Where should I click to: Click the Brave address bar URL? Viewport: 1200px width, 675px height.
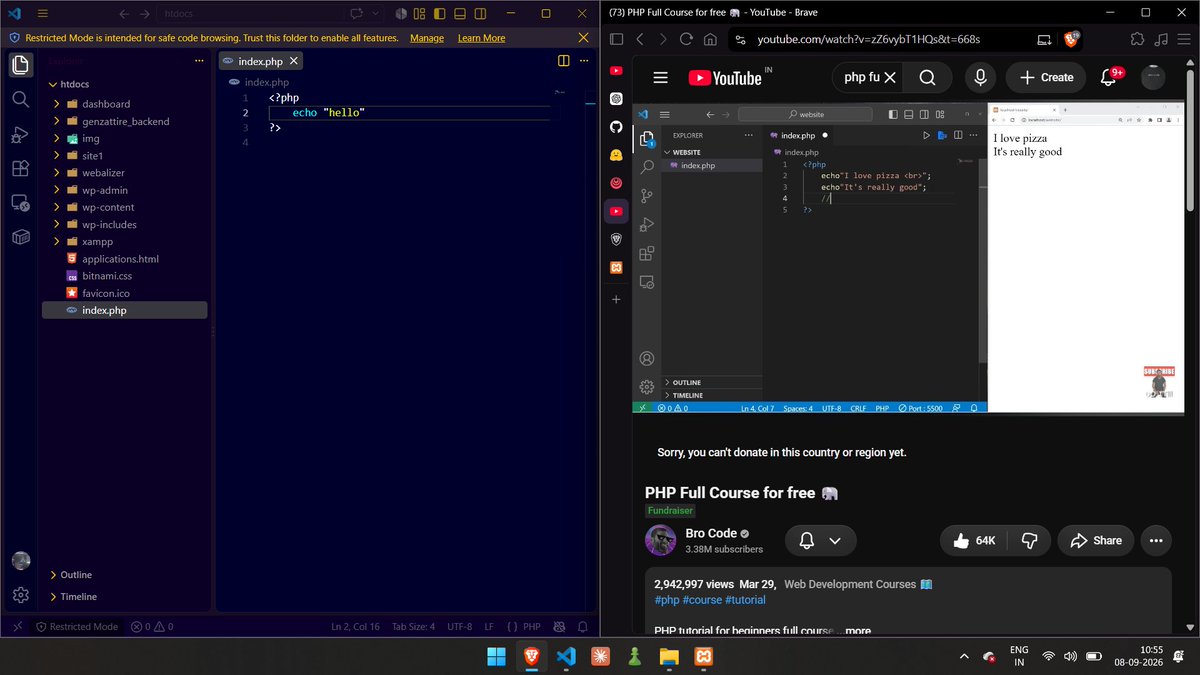coord(868,39)
